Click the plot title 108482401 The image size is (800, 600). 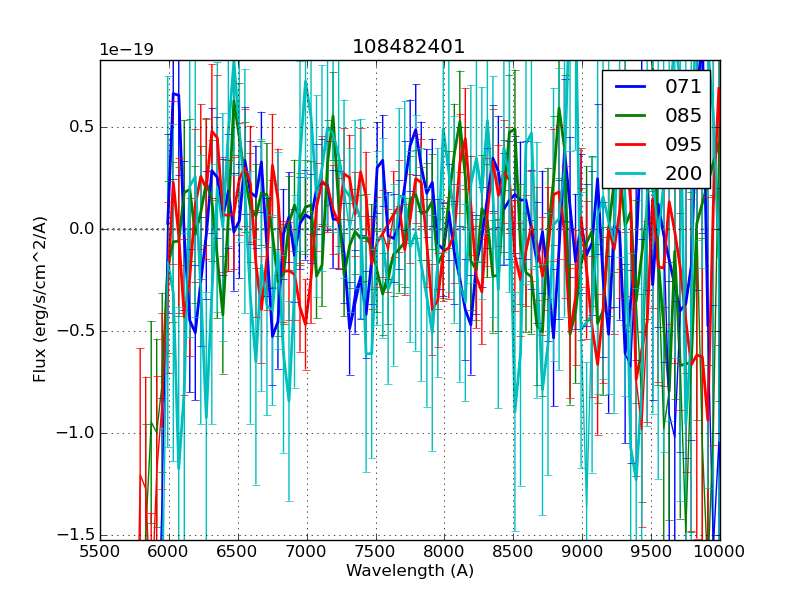point(409,47)
